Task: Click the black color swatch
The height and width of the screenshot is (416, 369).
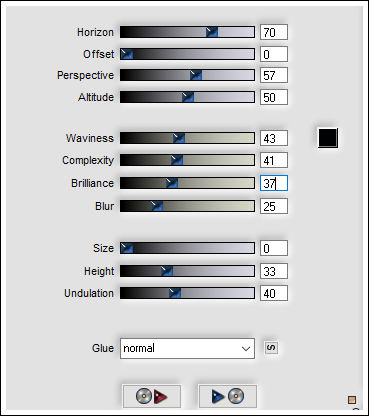Action: [x=328, y=138]
